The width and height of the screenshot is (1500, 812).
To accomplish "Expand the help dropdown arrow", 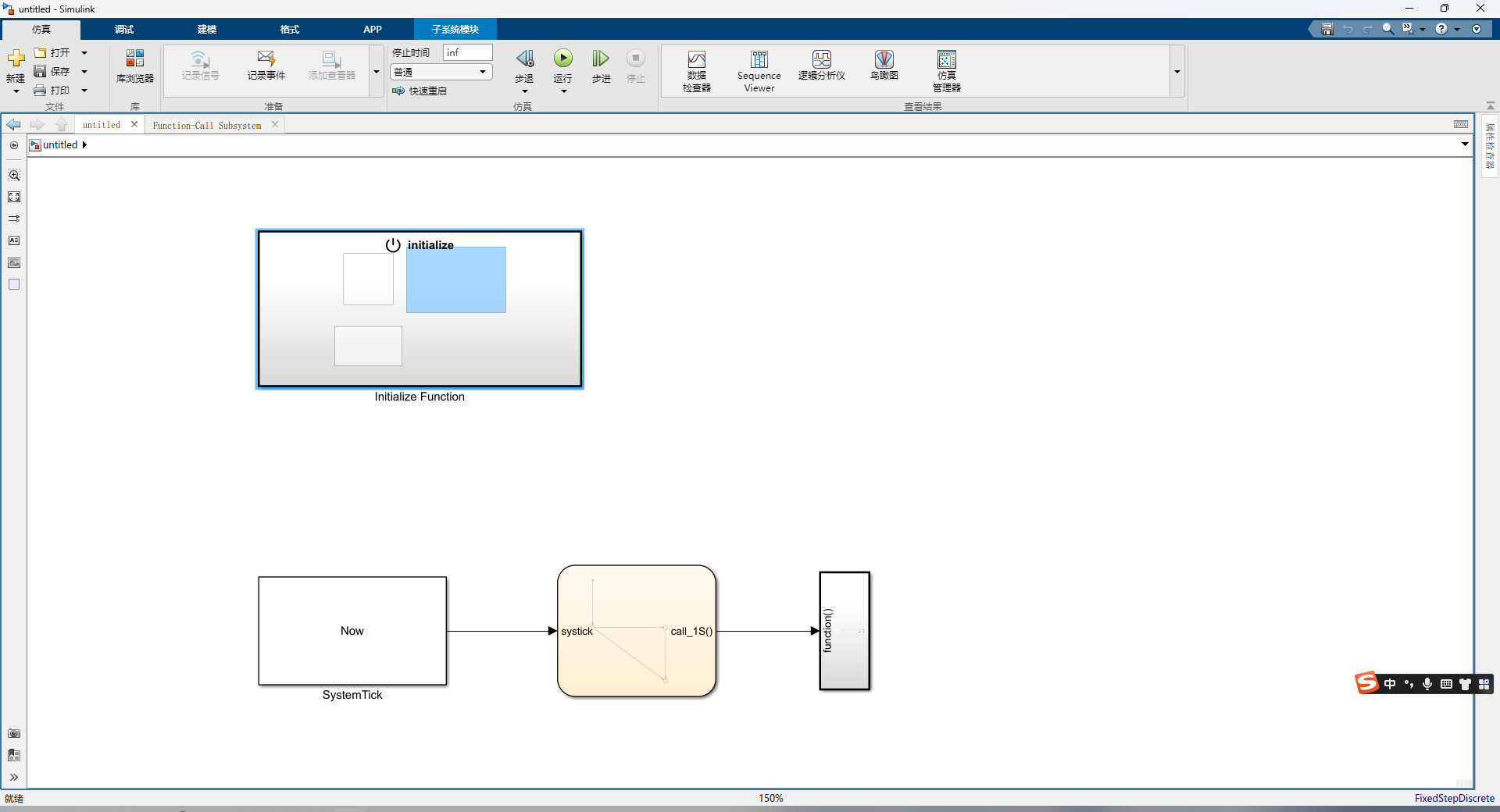I will point(1457,30).
